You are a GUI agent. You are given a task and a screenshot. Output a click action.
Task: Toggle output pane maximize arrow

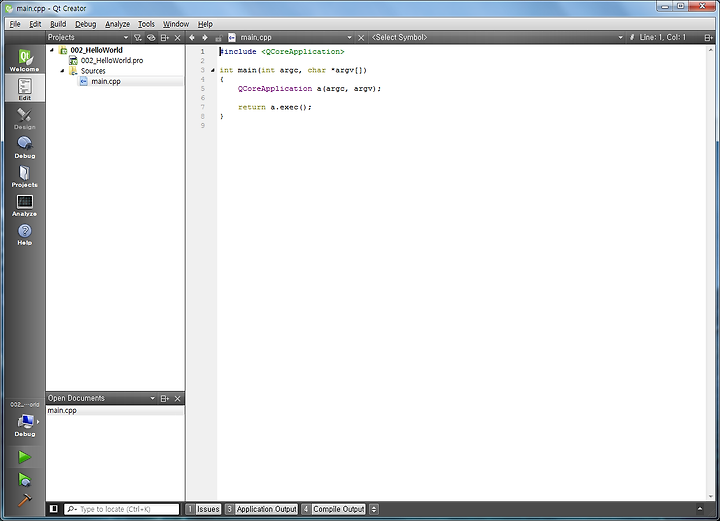point(700,509)
